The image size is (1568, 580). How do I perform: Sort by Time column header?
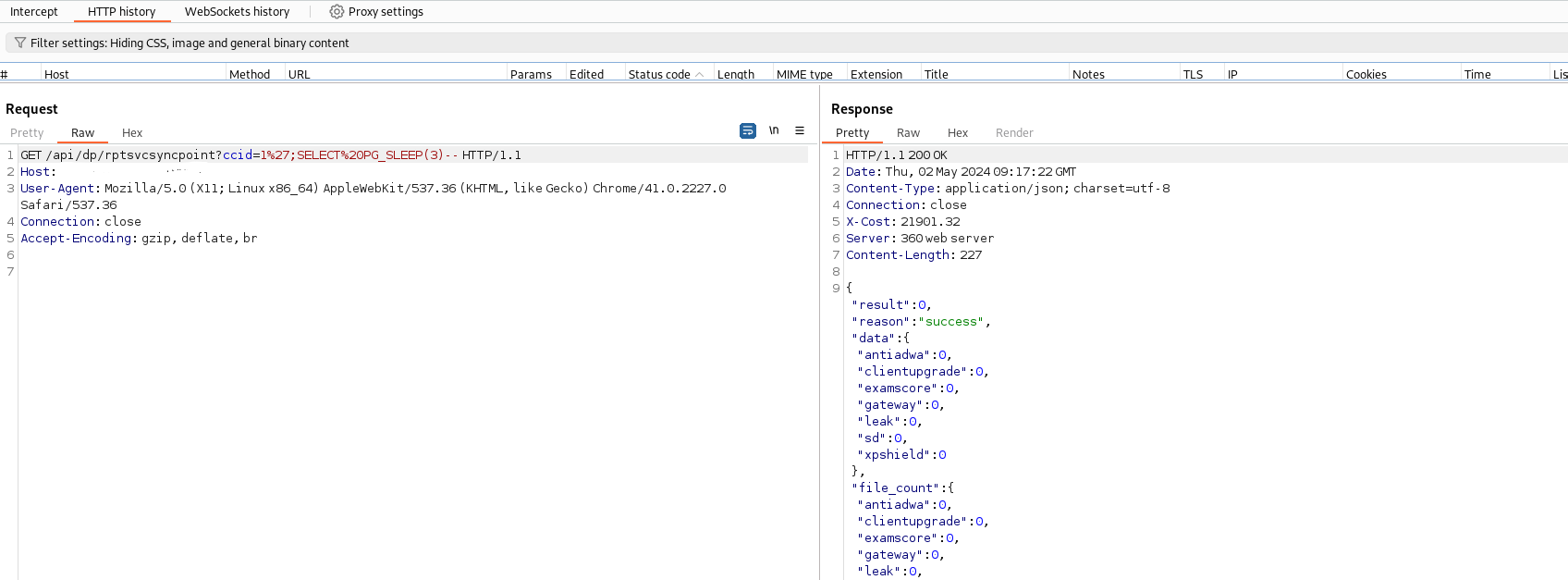click(x=1477, y=74)
